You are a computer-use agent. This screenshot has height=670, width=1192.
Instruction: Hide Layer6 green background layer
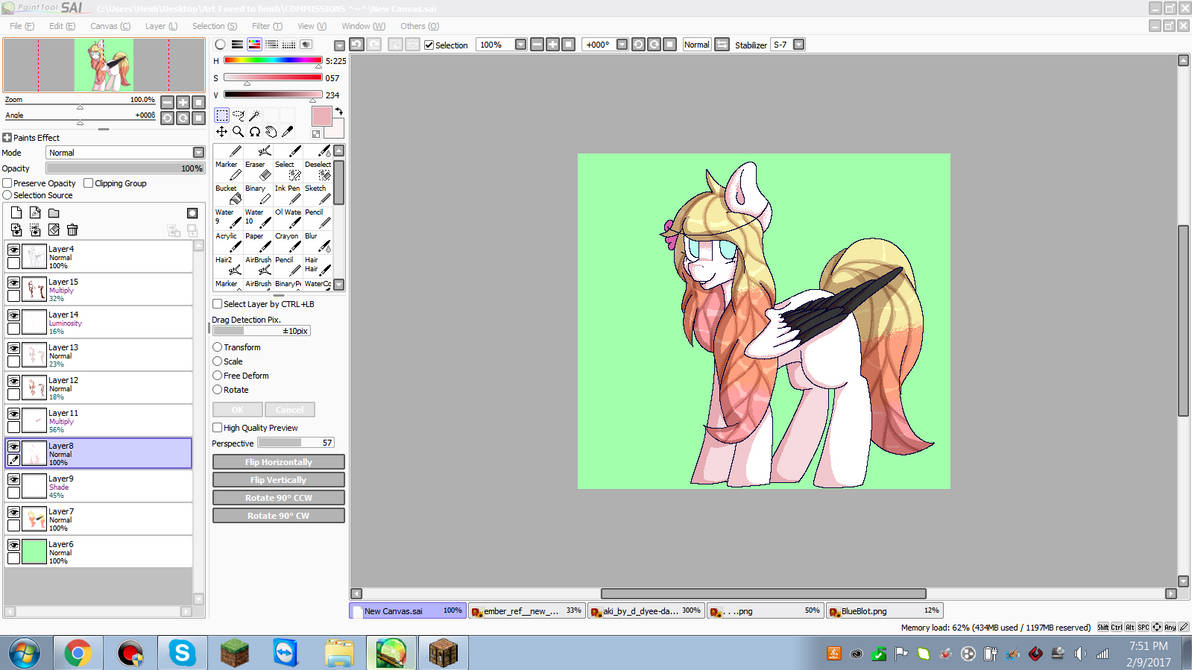pyautogui.click(x=14, y=545)
